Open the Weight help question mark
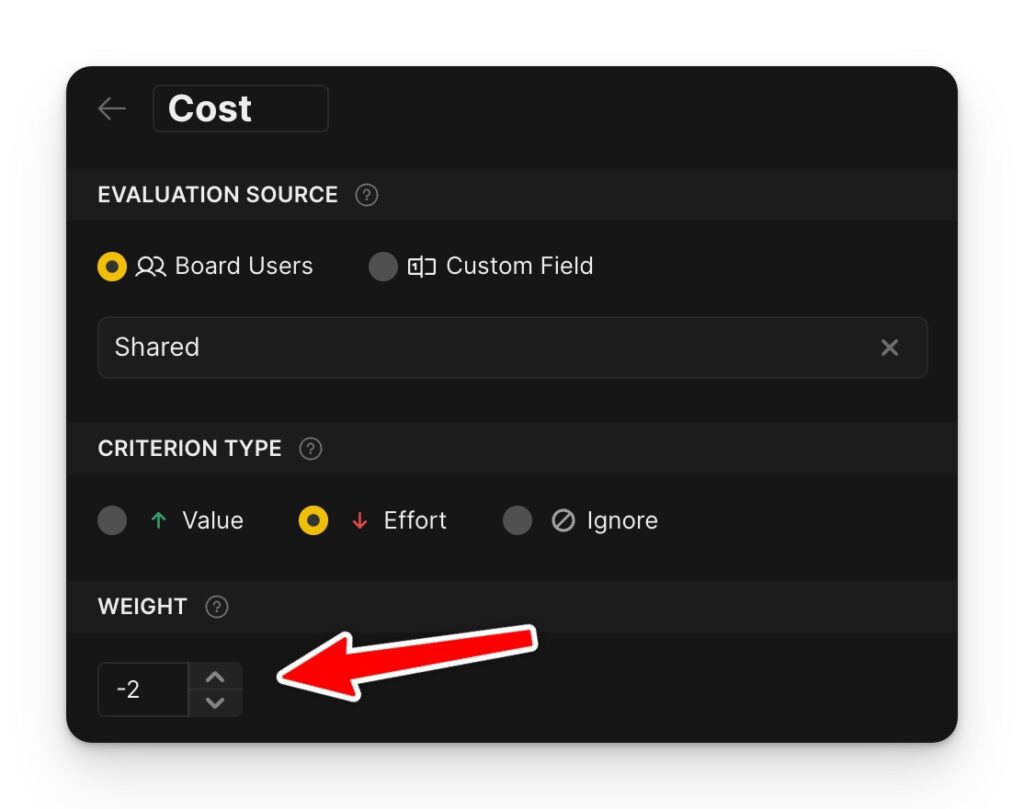The height and width of the screenshot is (809, 1024). (x=217, y=607)
